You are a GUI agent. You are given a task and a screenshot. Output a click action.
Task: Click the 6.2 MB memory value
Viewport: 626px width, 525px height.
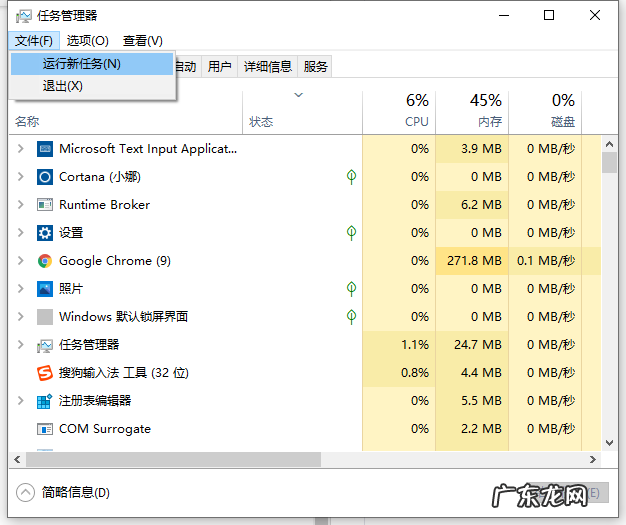[x=481, y=205]
